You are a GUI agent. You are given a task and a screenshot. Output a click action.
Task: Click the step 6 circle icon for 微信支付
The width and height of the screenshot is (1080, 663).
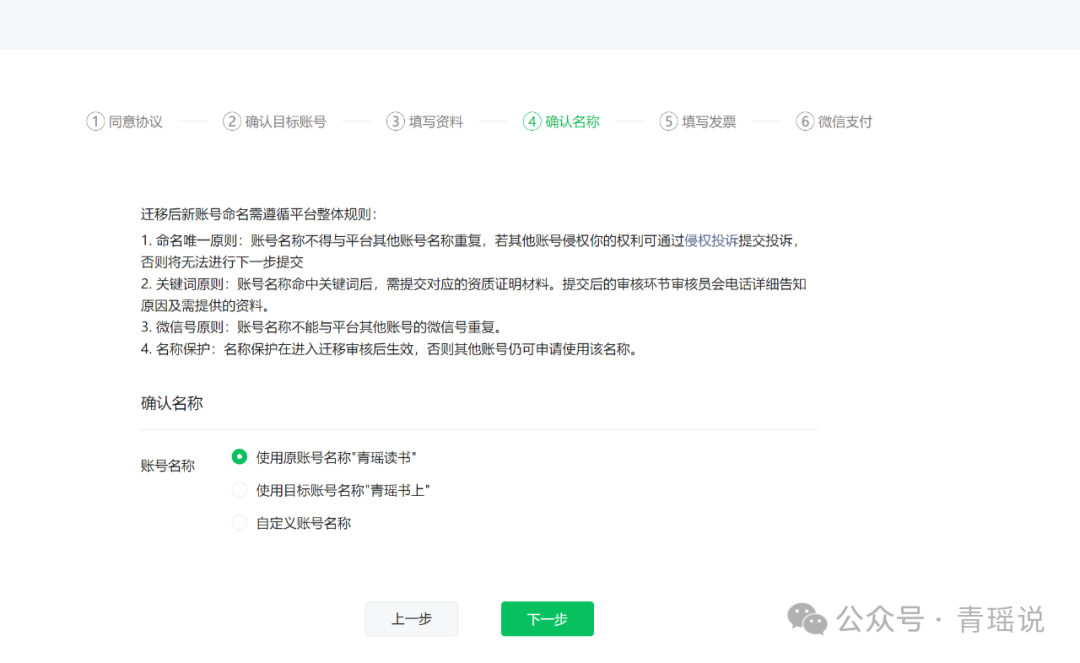click(804, 121)
